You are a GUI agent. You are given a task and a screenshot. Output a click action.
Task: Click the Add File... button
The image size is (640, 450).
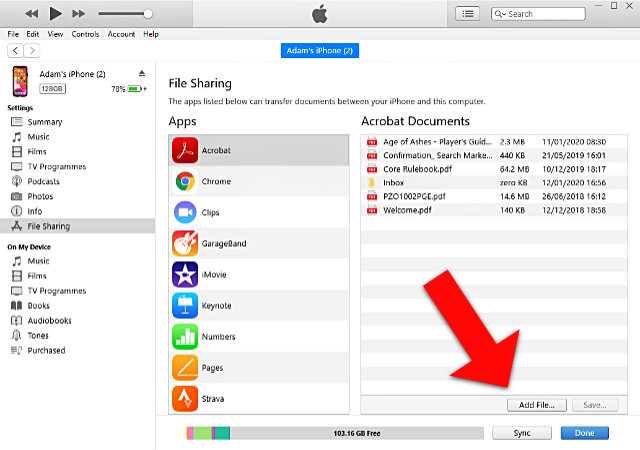537,405
